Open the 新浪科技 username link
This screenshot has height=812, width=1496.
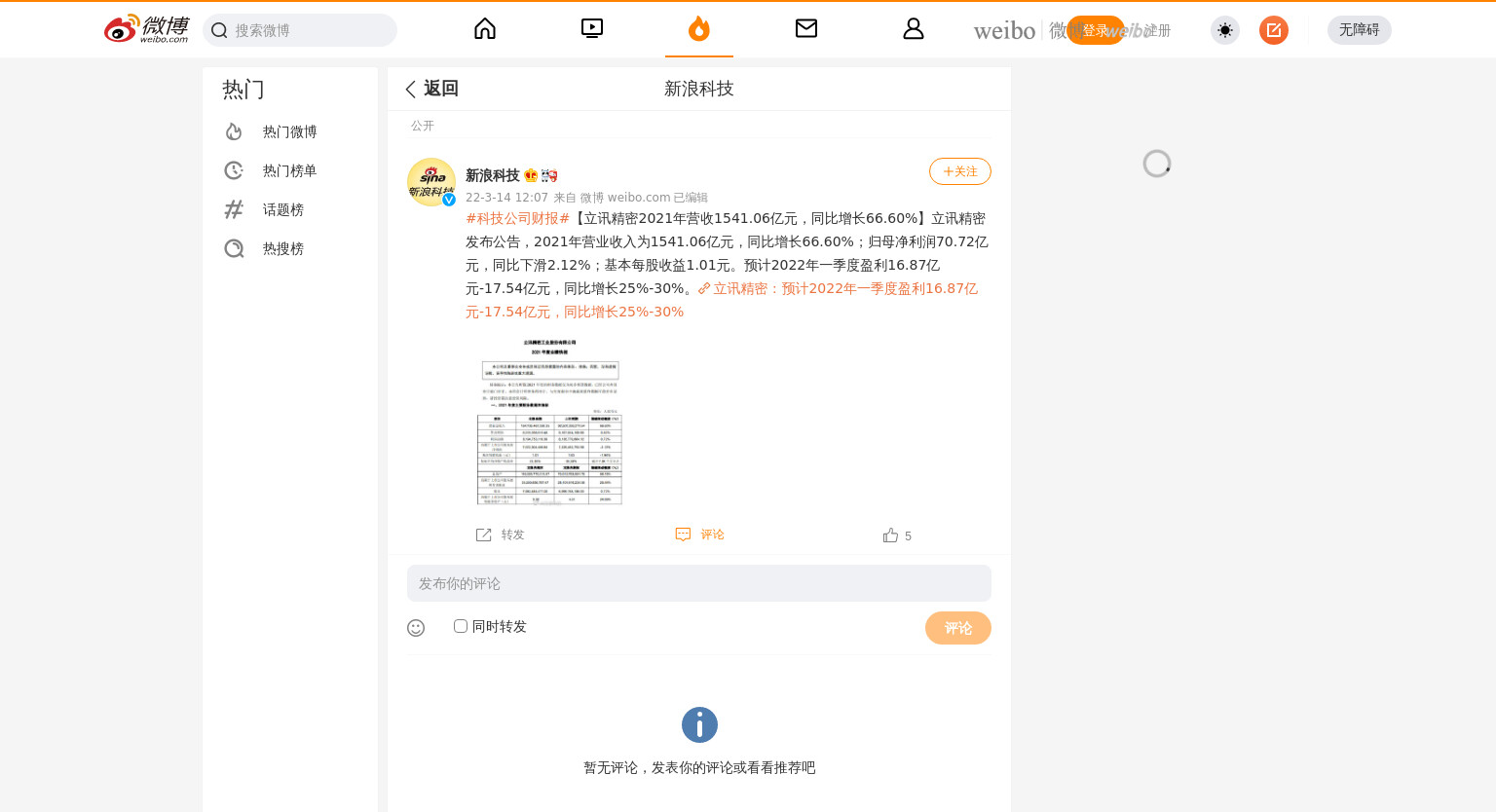(493, 175)
